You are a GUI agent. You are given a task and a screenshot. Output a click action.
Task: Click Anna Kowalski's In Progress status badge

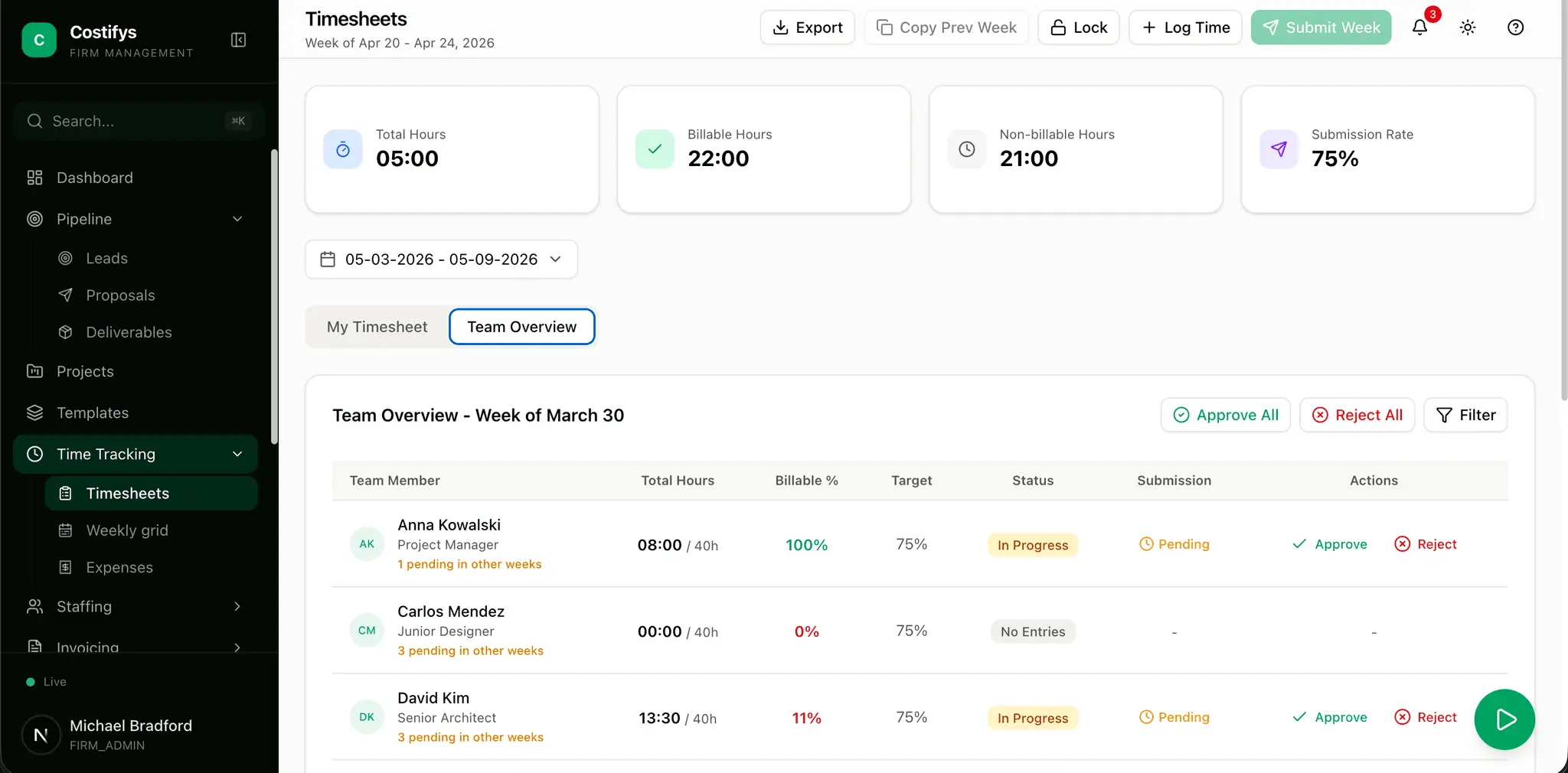[1033, 545]
